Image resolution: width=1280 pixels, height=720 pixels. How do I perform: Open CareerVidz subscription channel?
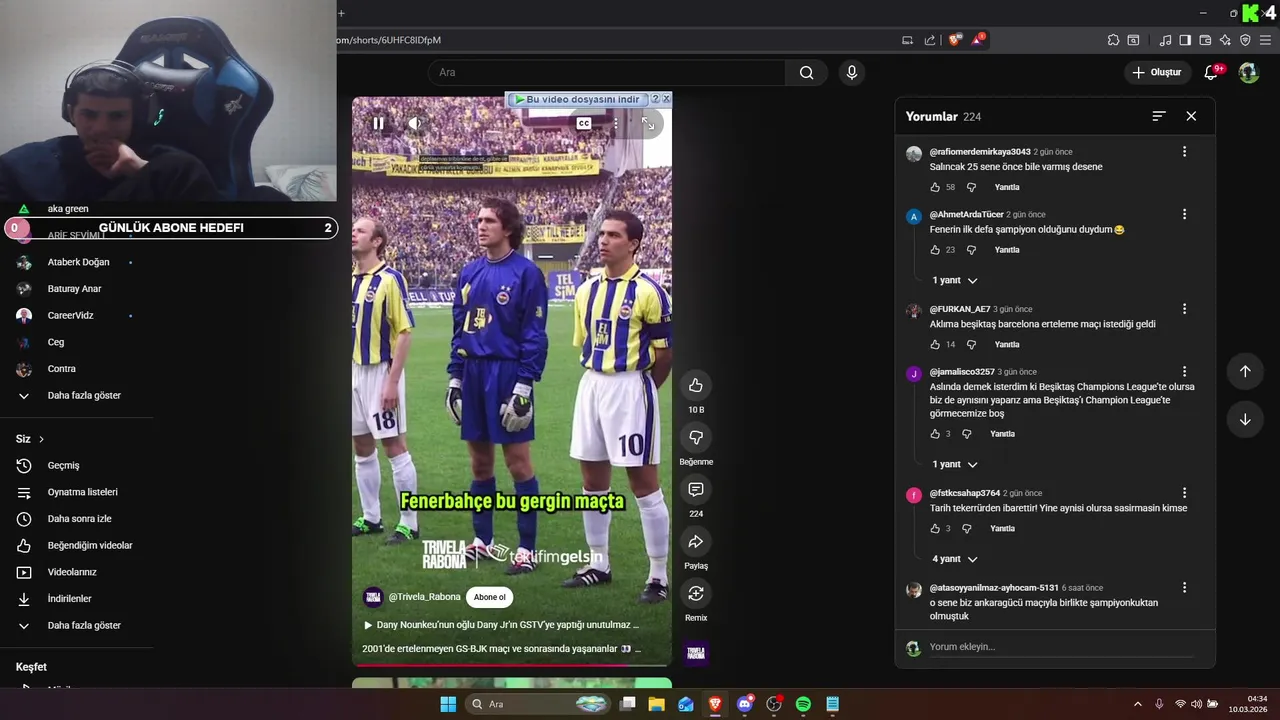[70, 315]
